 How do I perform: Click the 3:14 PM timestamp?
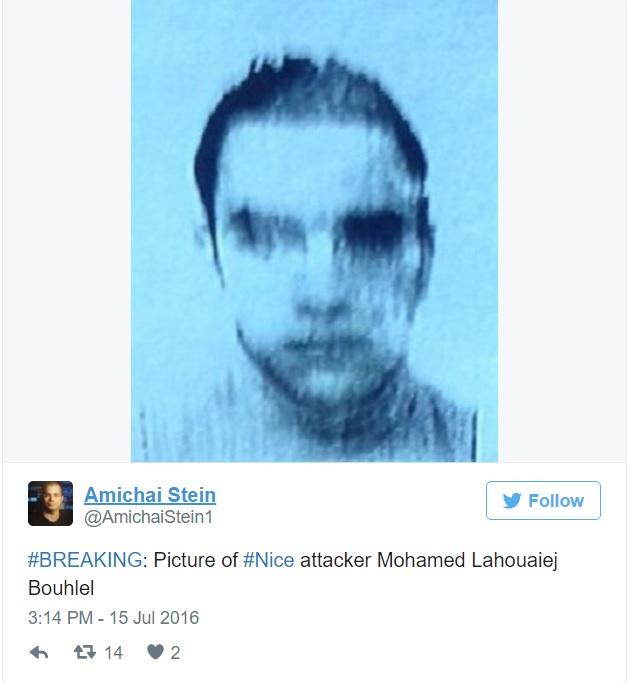[x=61, y=618]
